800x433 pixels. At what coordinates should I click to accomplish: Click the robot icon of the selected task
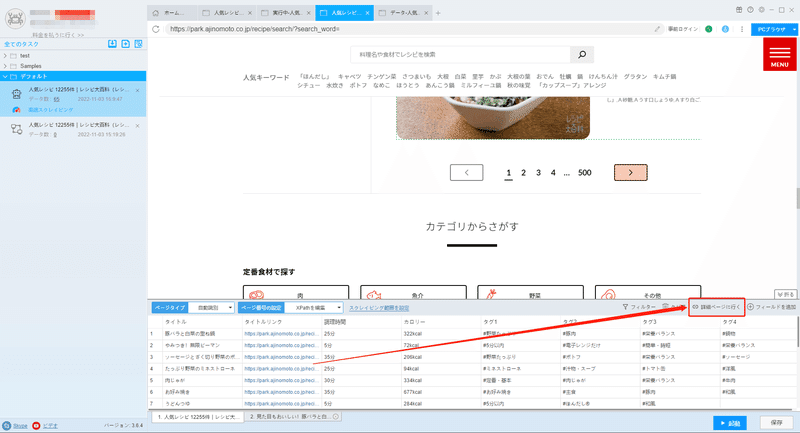[x=16, y=94]
